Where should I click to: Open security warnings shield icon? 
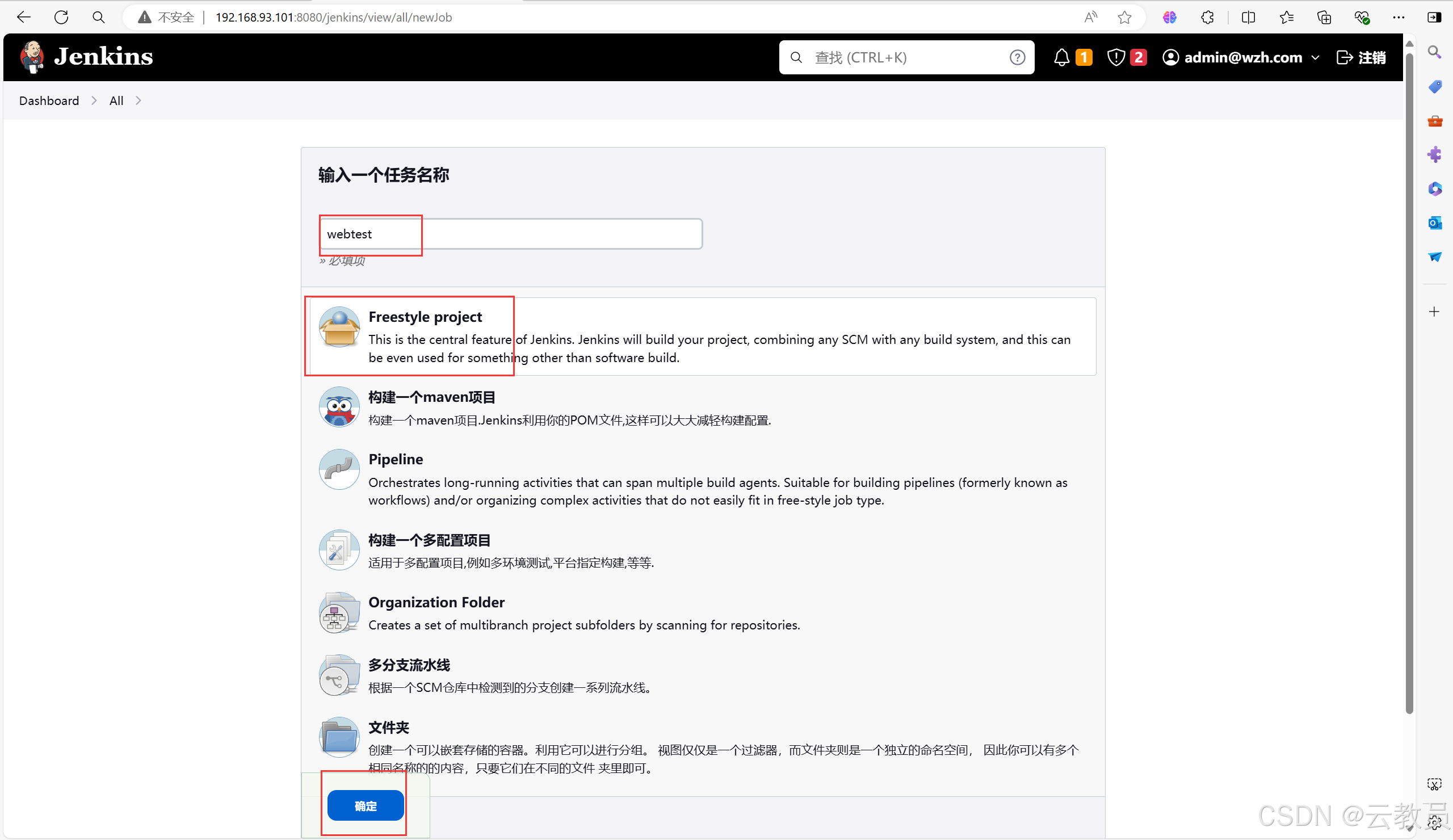click(x=1116, y=57)
